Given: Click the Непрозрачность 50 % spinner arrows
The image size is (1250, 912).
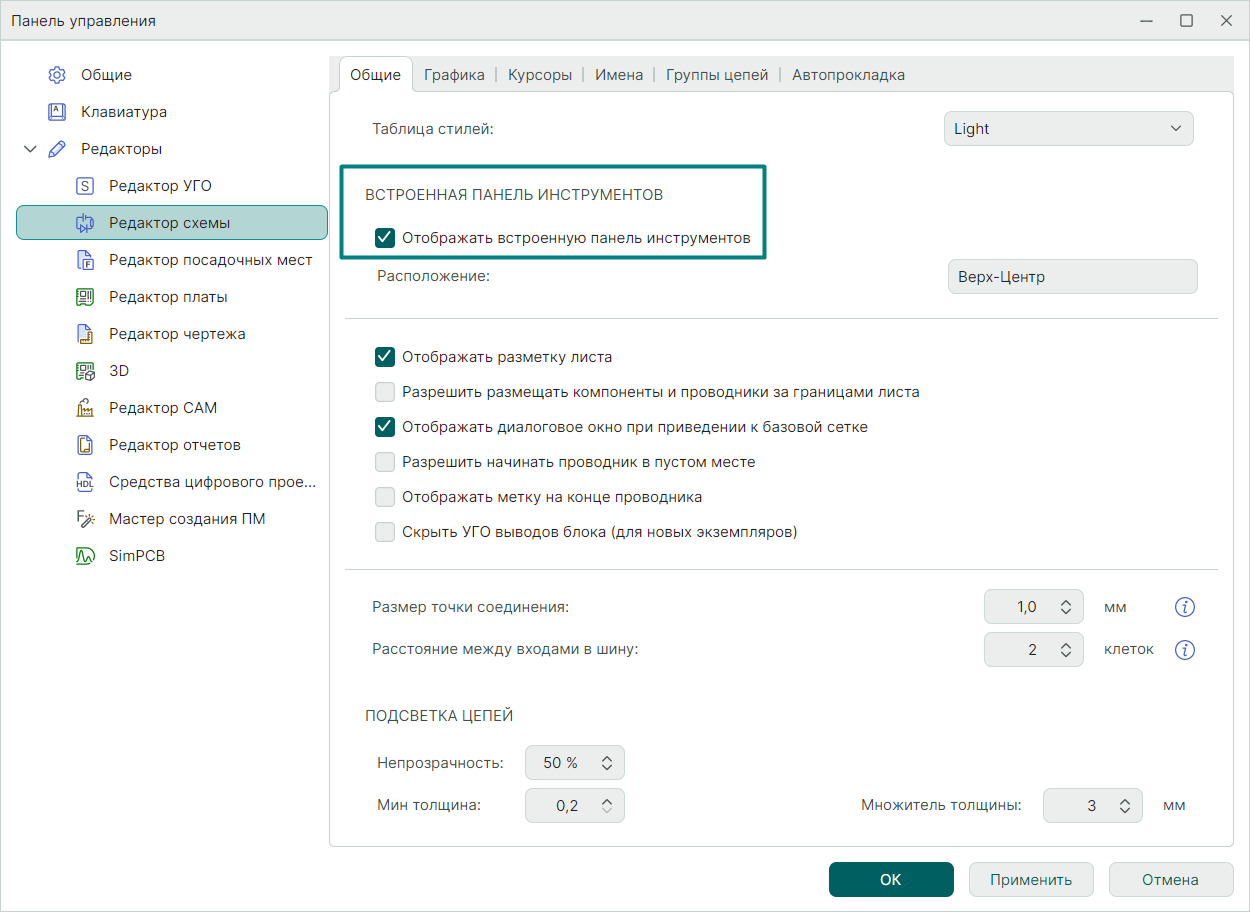Looking at the screenshot, I should [607, 763].
